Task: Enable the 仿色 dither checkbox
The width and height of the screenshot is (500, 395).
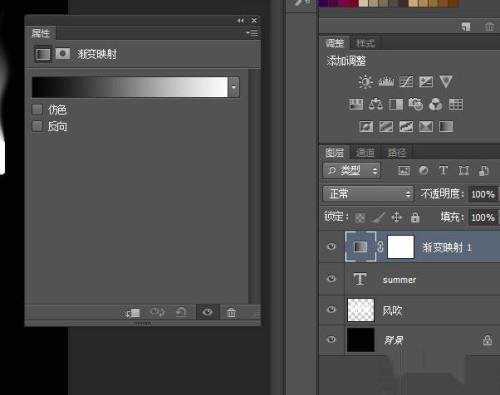Action: [x=37, y=109]
